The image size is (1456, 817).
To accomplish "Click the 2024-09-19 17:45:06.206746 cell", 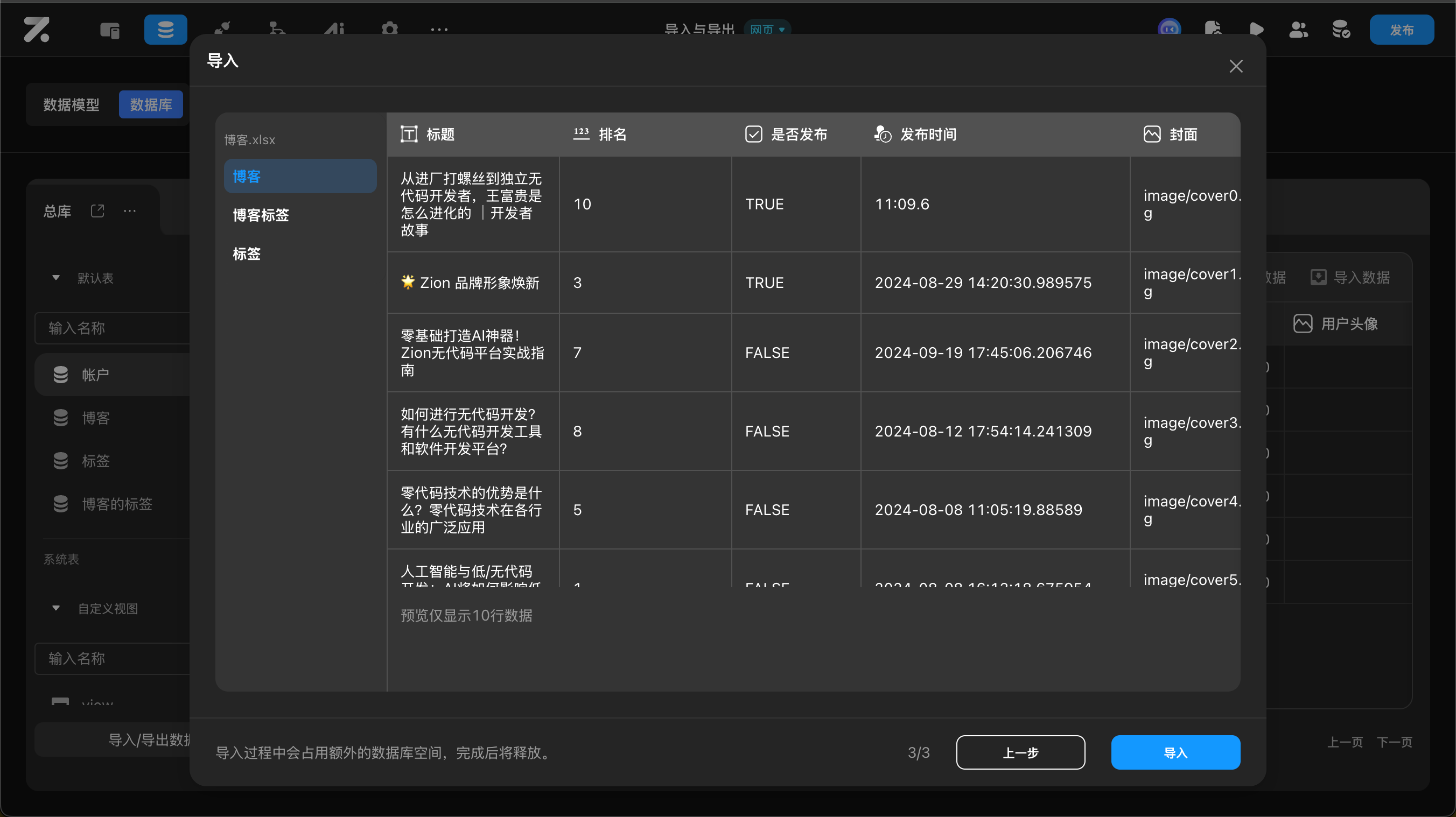I will (996, 353).
